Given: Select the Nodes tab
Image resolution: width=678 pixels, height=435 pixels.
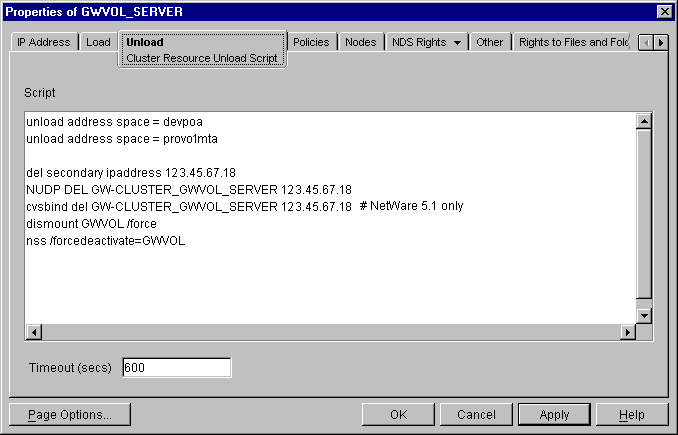Looking at the screenshot, I should 360,42.
